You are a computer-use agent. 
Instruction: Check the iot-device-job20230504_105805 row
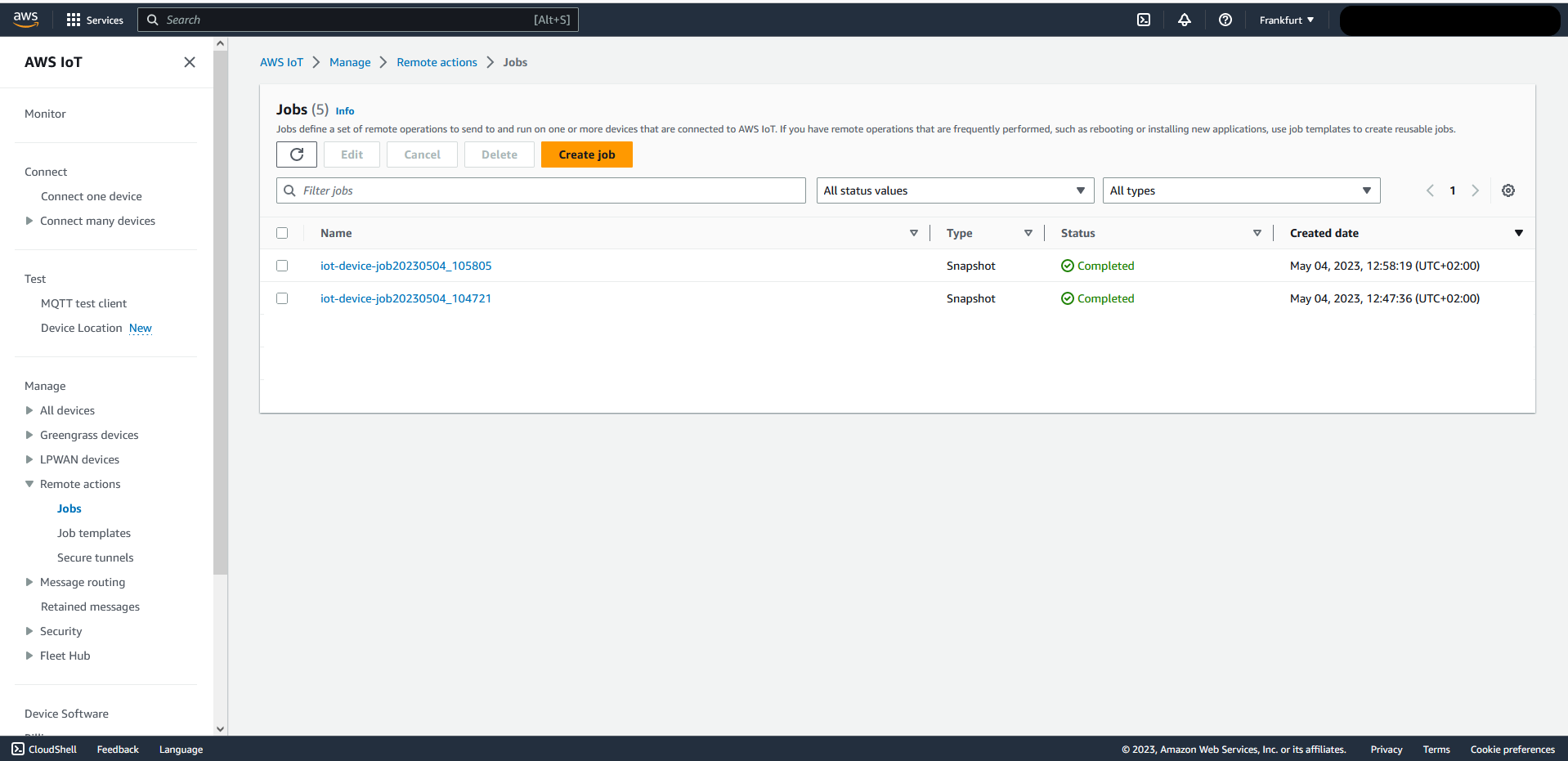(x=282, y=266)
